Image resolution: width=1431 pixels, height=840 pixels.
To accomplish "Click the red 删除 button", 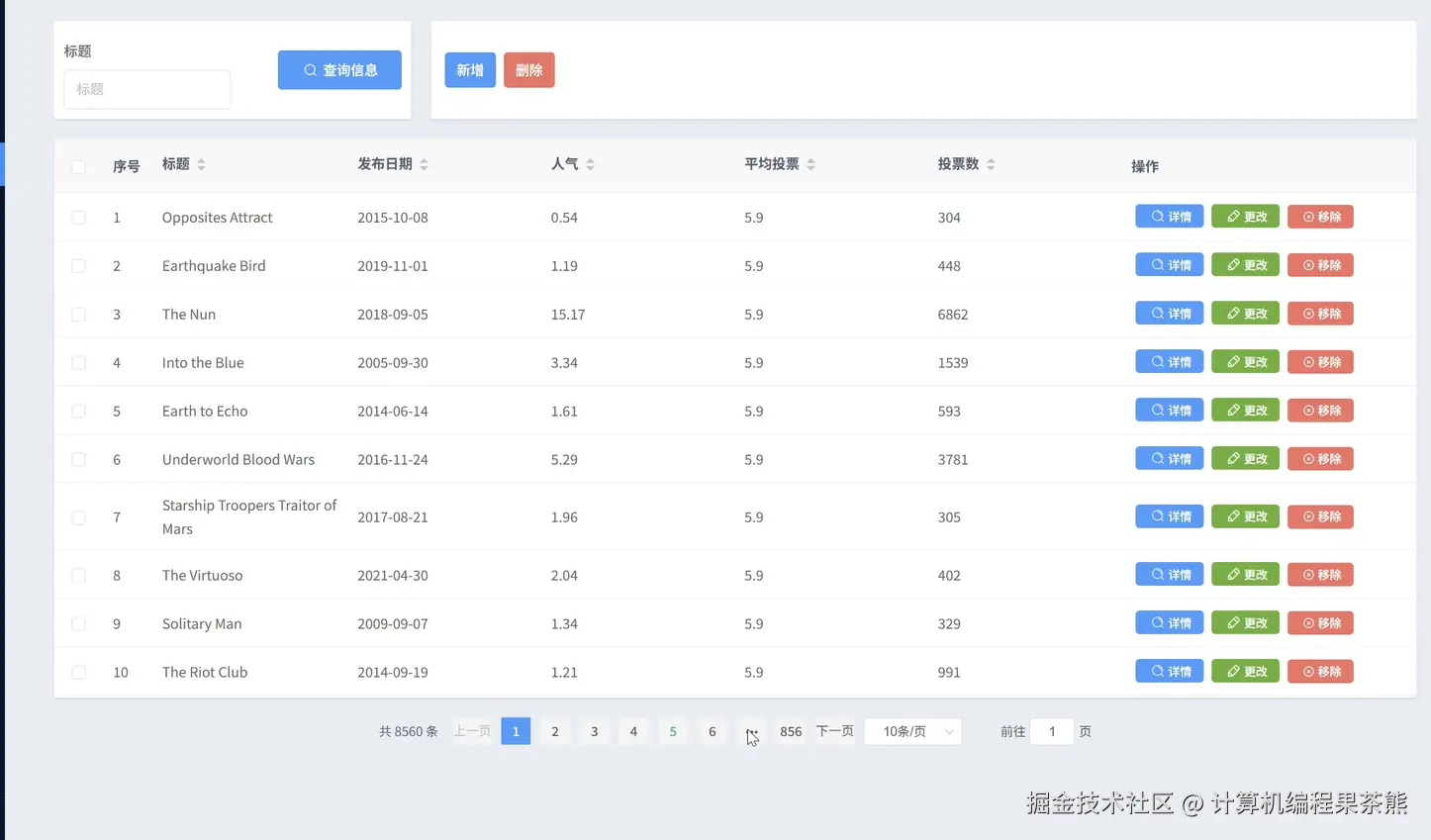I will [528, 70].
